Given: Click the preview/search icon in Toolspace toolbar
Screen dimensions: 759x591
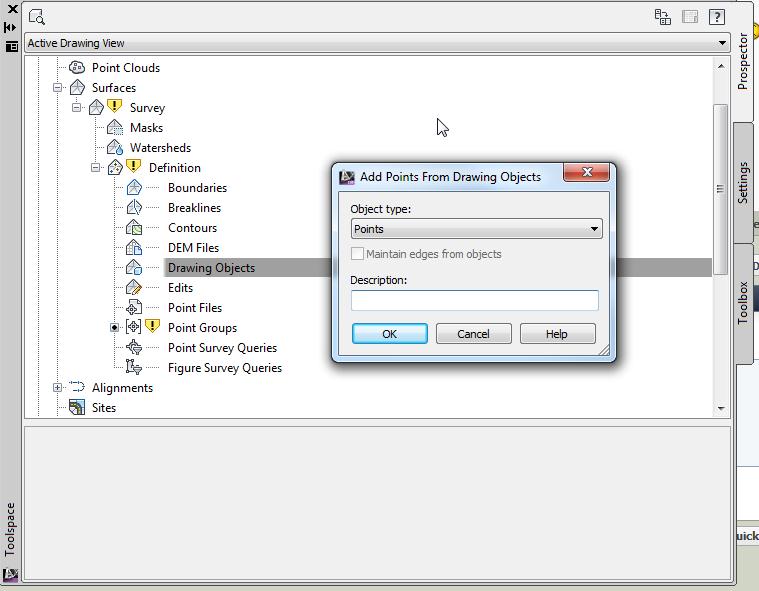Looking at the screenshot, I should pos(37,17).
